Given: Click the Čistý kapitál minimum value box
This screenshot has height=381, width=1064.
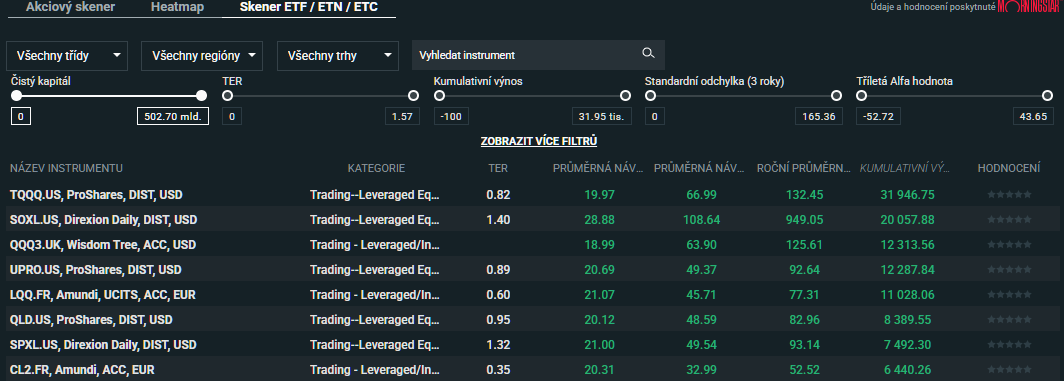Looking at the screenshot, I should (x=21, y=116).
